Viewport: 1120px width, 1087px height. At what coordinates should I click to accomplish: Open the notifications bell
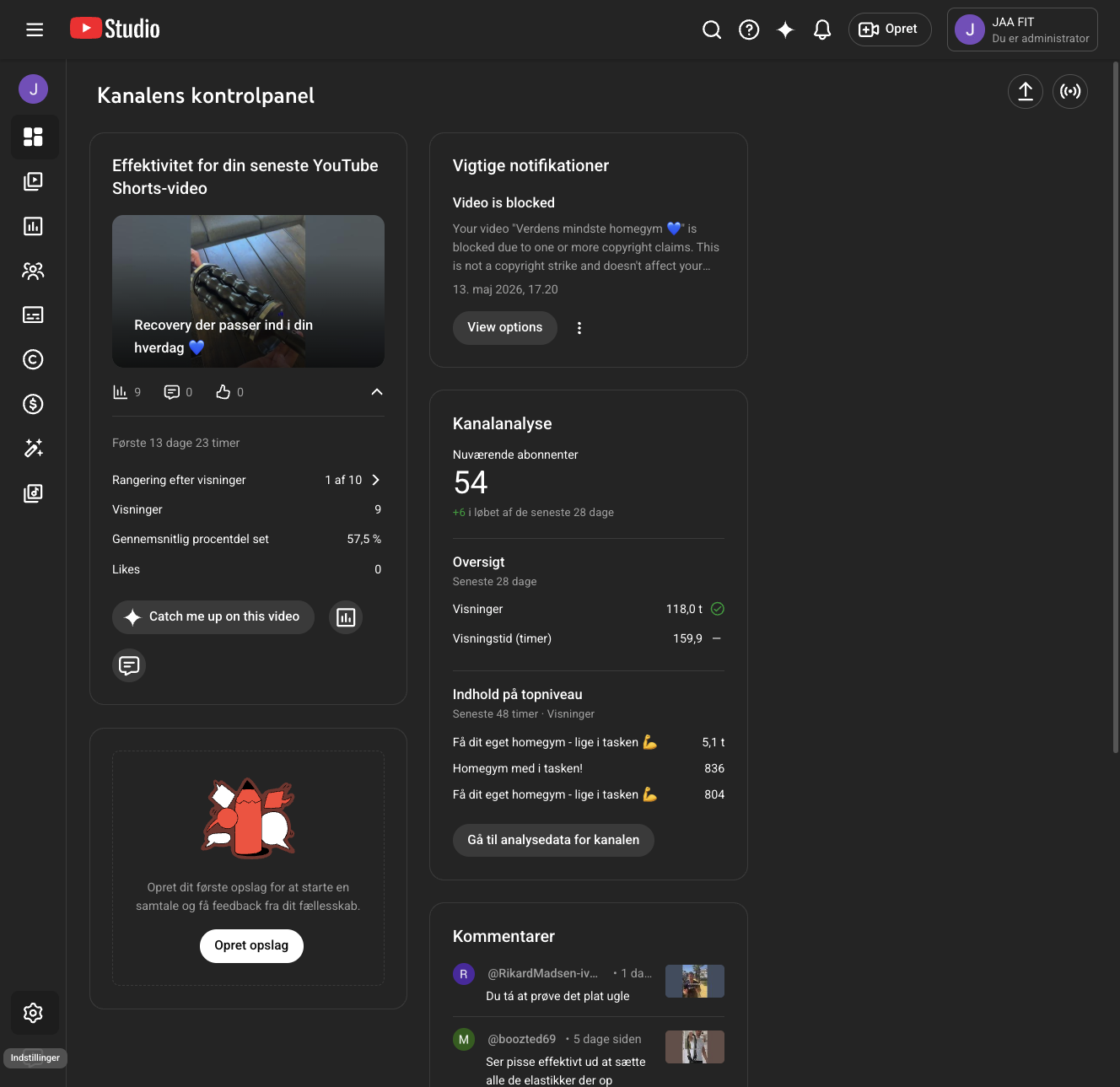coord(822,30)
